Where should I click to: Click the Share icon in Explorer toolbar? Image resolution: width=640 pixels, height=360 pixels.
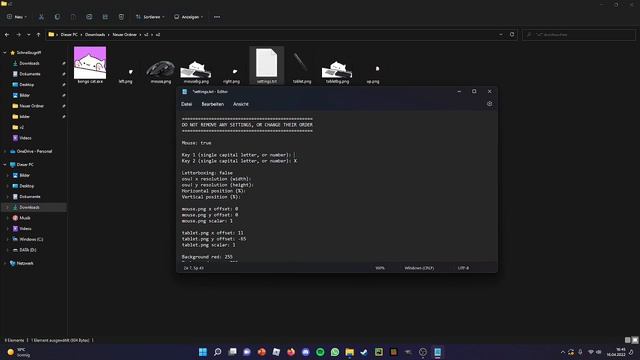tap(105, 17)
